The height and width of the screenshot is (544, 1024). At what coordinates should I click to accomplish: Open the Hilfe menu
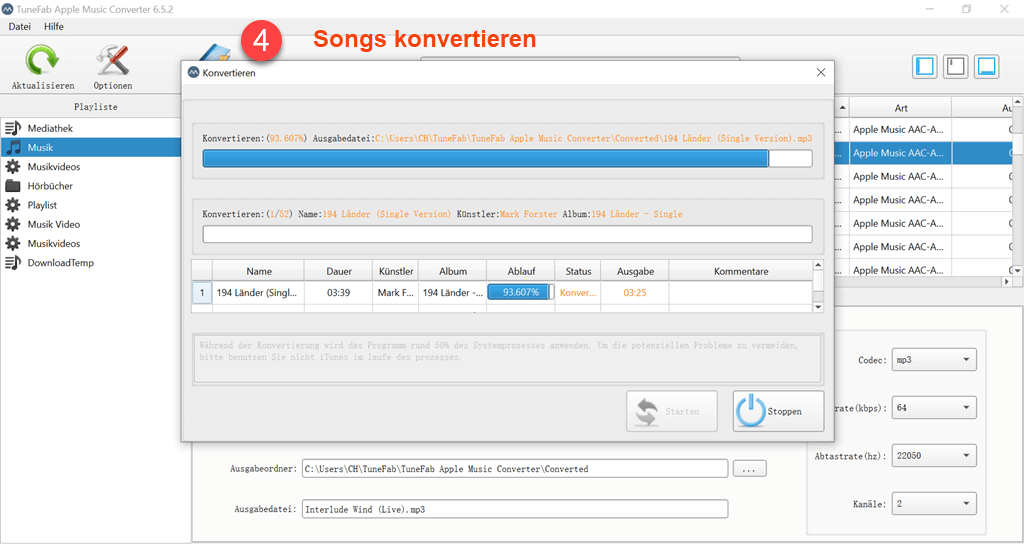54,26
